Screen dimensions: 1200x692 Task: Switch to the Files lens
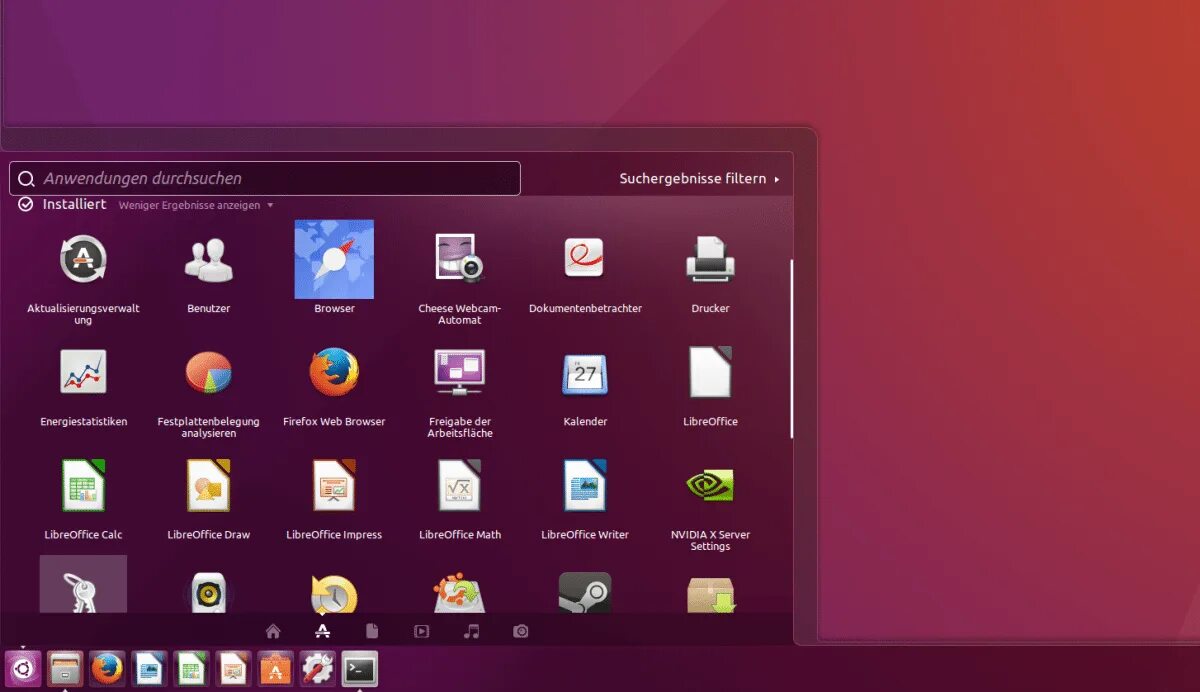[x=372, y=631]
